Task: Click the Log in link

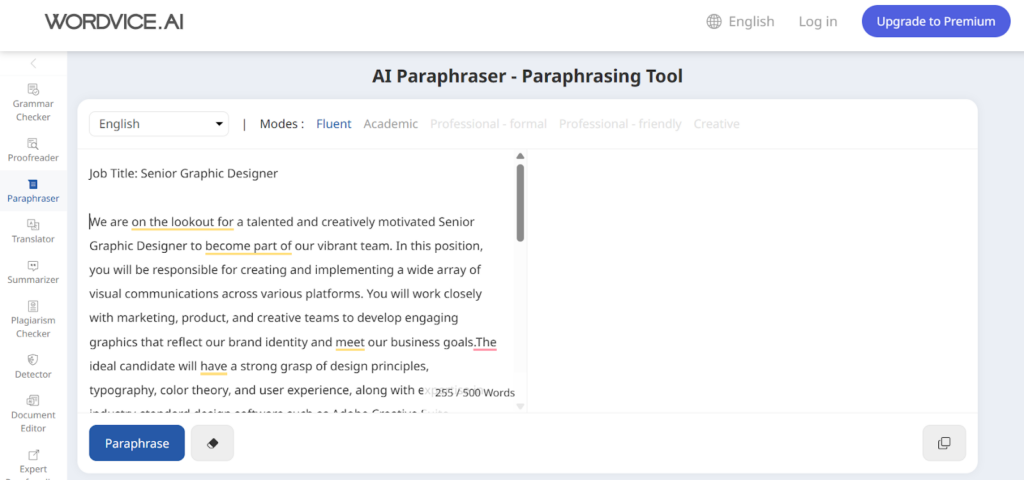Action: pyautogui.click(x=818, y=21)
